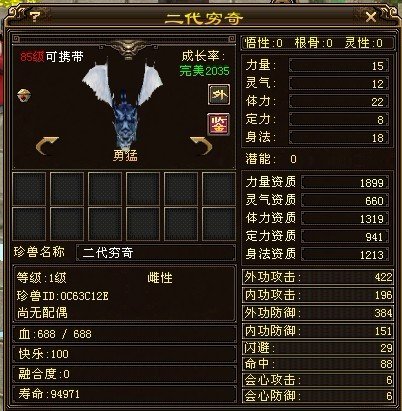Select the first slot in bottom skill row

(29, 224)
